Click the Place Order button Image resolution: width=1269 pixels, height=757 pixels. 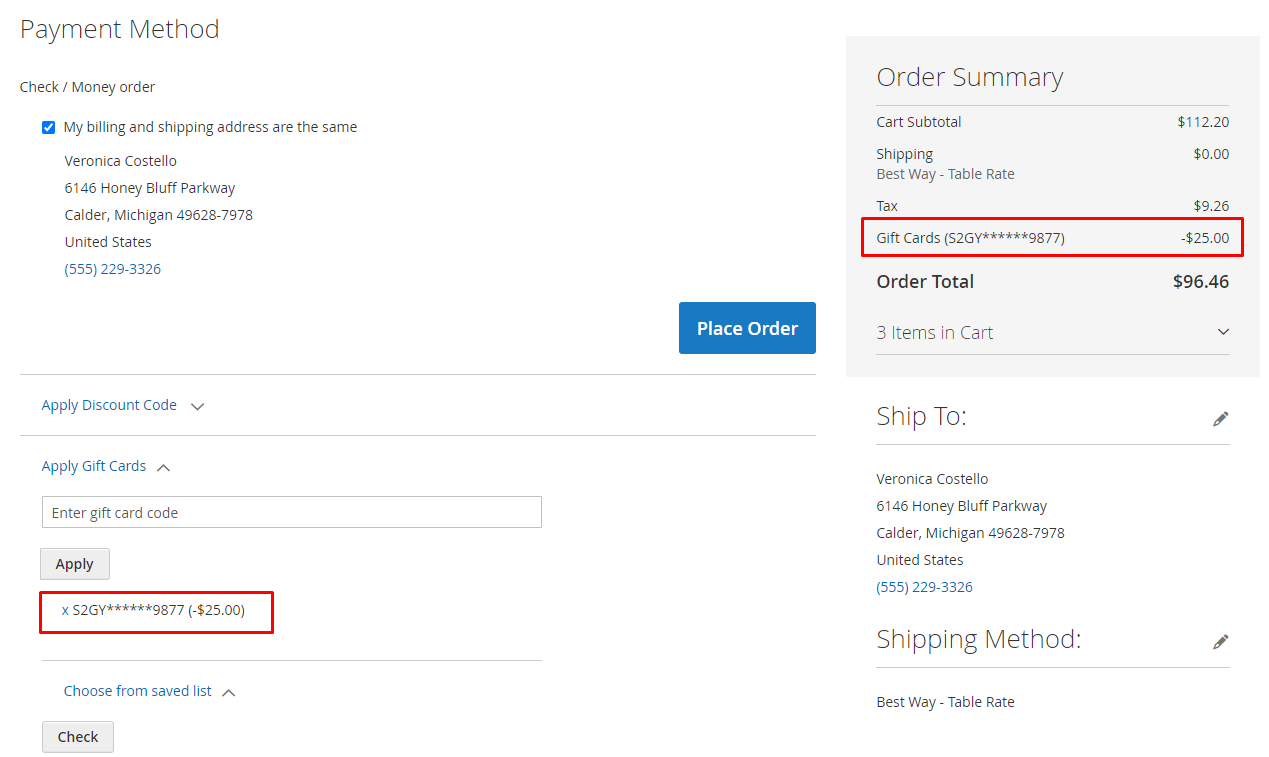tap(747, 328)
